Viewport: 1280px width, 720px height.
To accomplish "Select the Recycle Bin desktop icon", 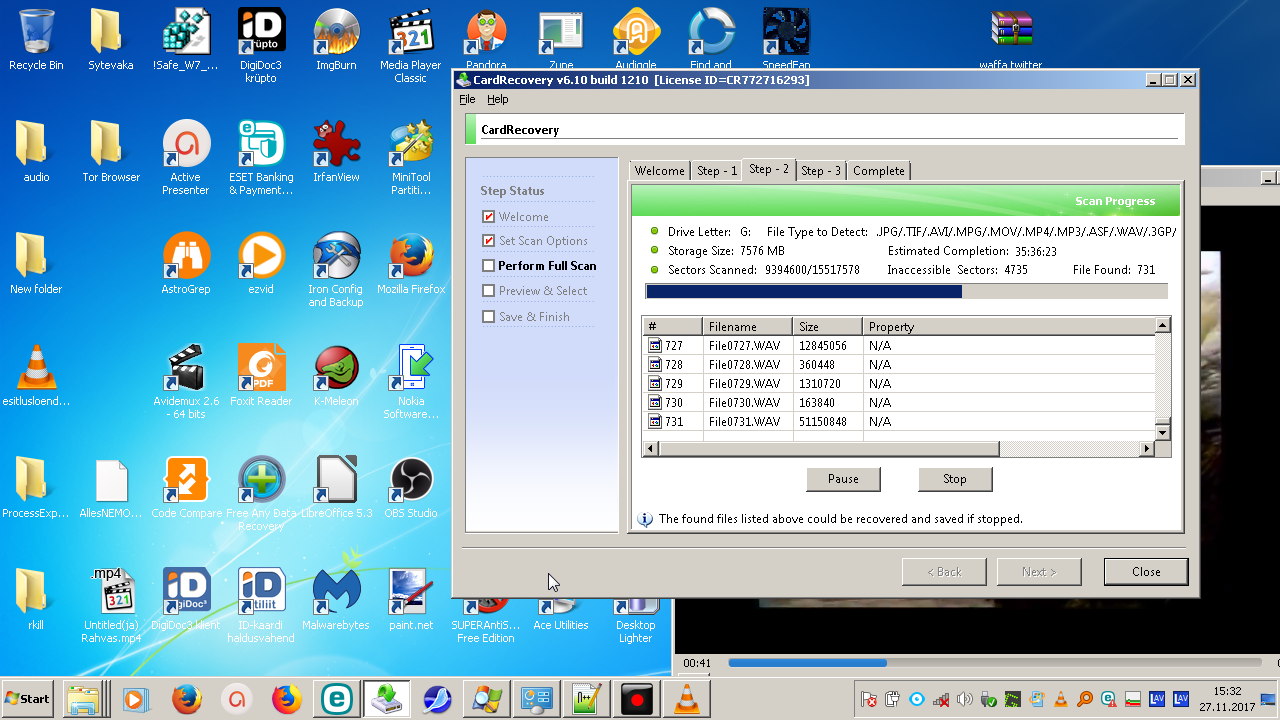I will click(36, 40).
